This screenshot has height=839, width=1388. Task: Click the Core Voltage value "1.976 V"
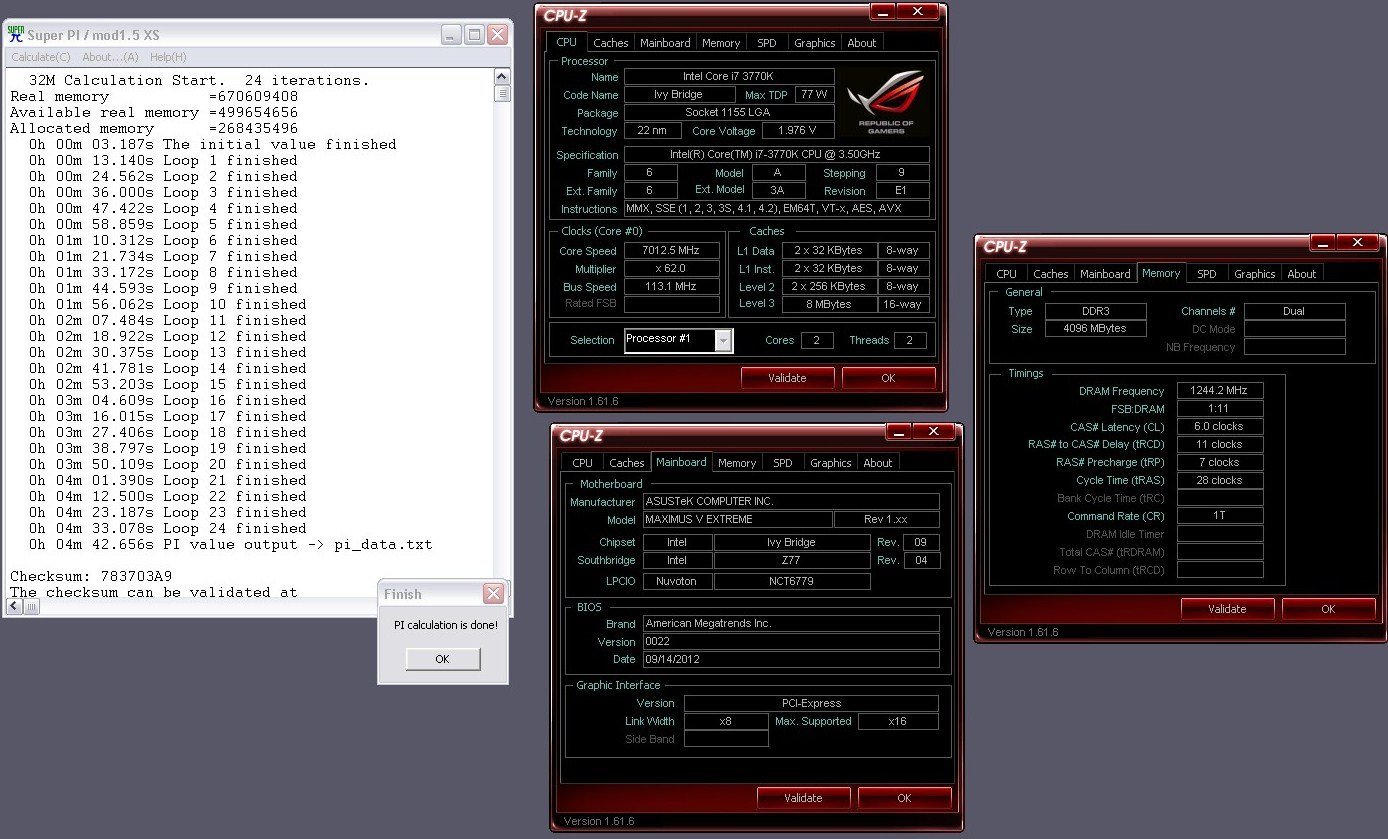798,131
